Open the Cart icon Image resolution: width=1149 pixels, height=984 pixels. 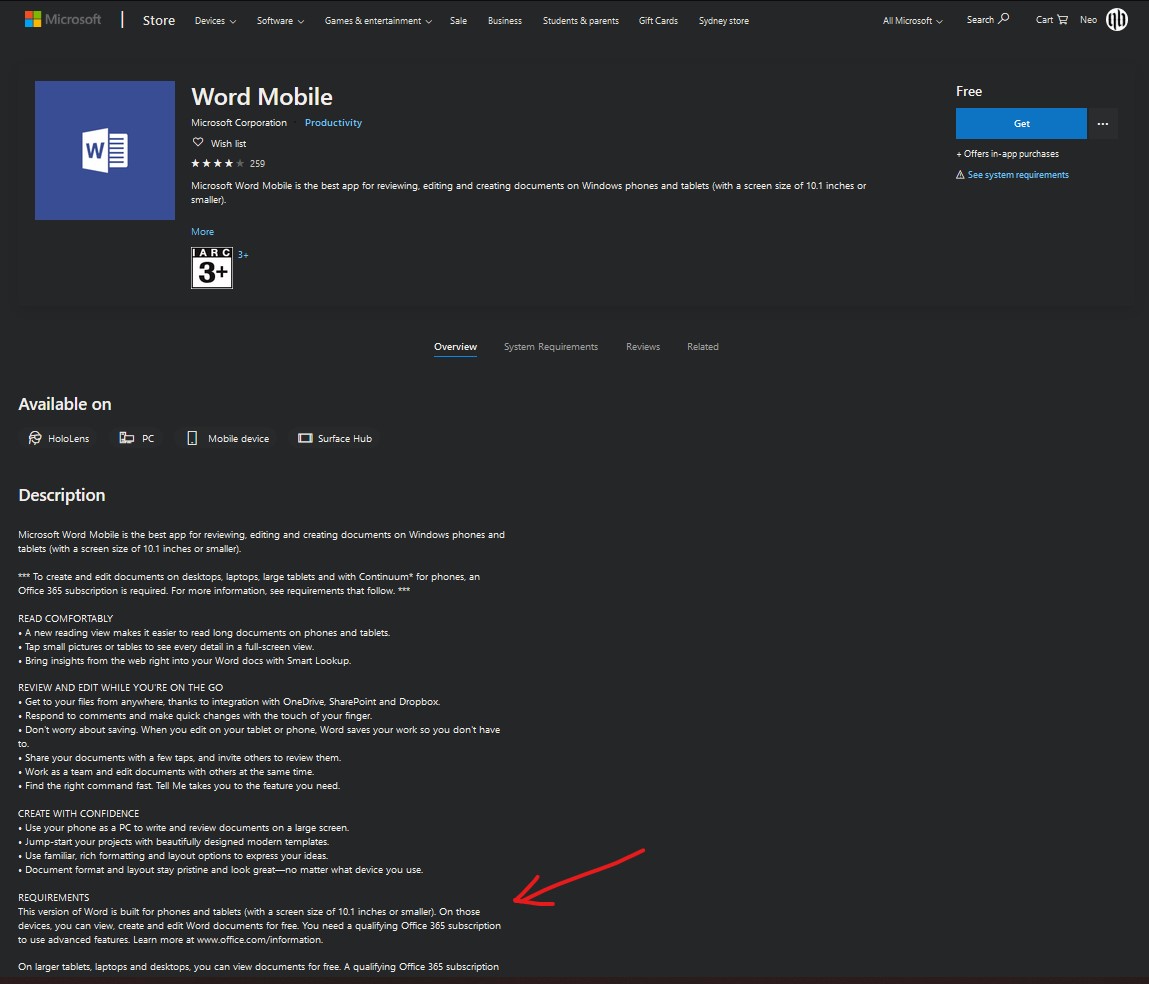click(x=1063, y=20)
